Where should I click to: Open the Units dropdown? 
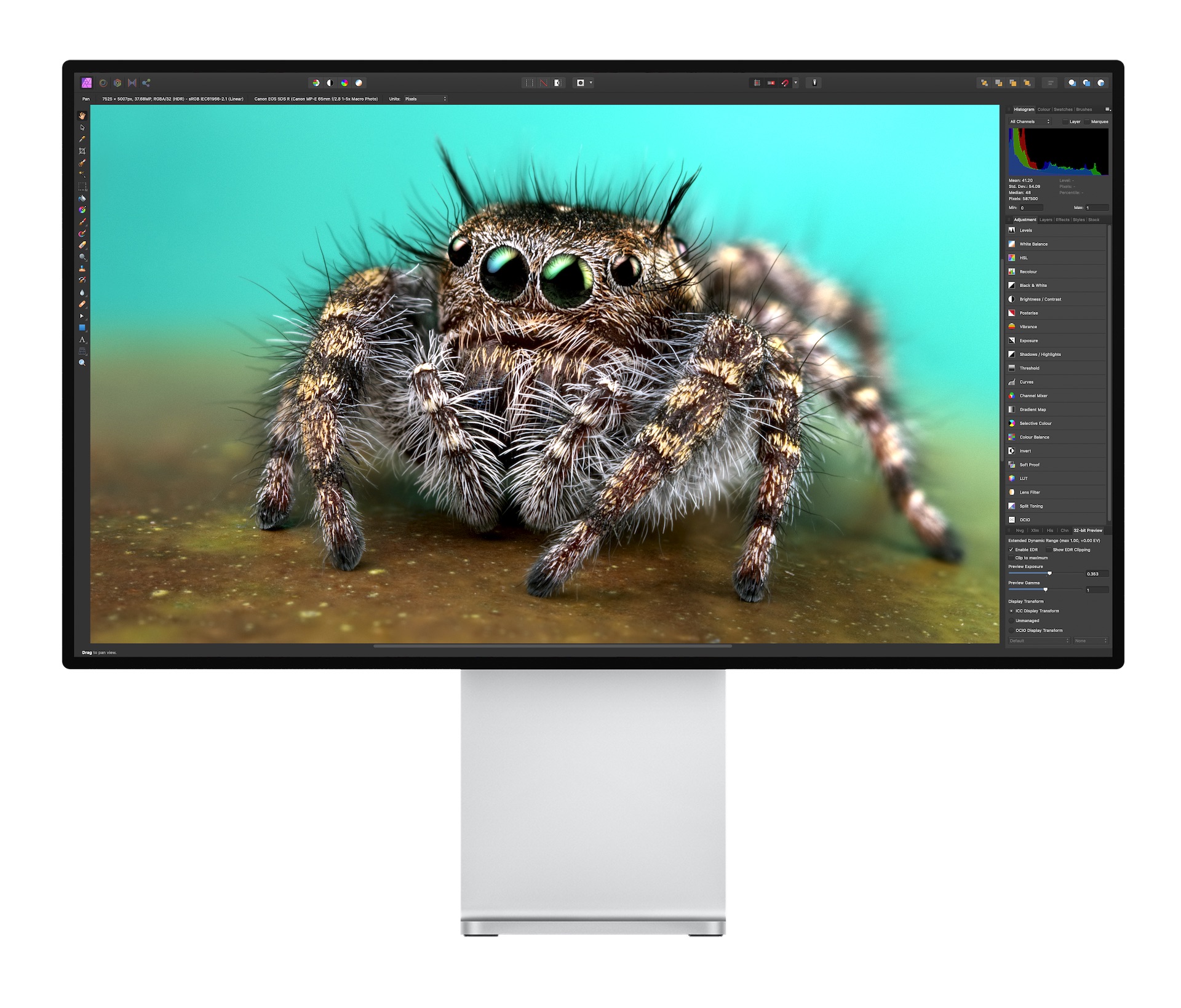pyautogui.click(x=424, y=98)
